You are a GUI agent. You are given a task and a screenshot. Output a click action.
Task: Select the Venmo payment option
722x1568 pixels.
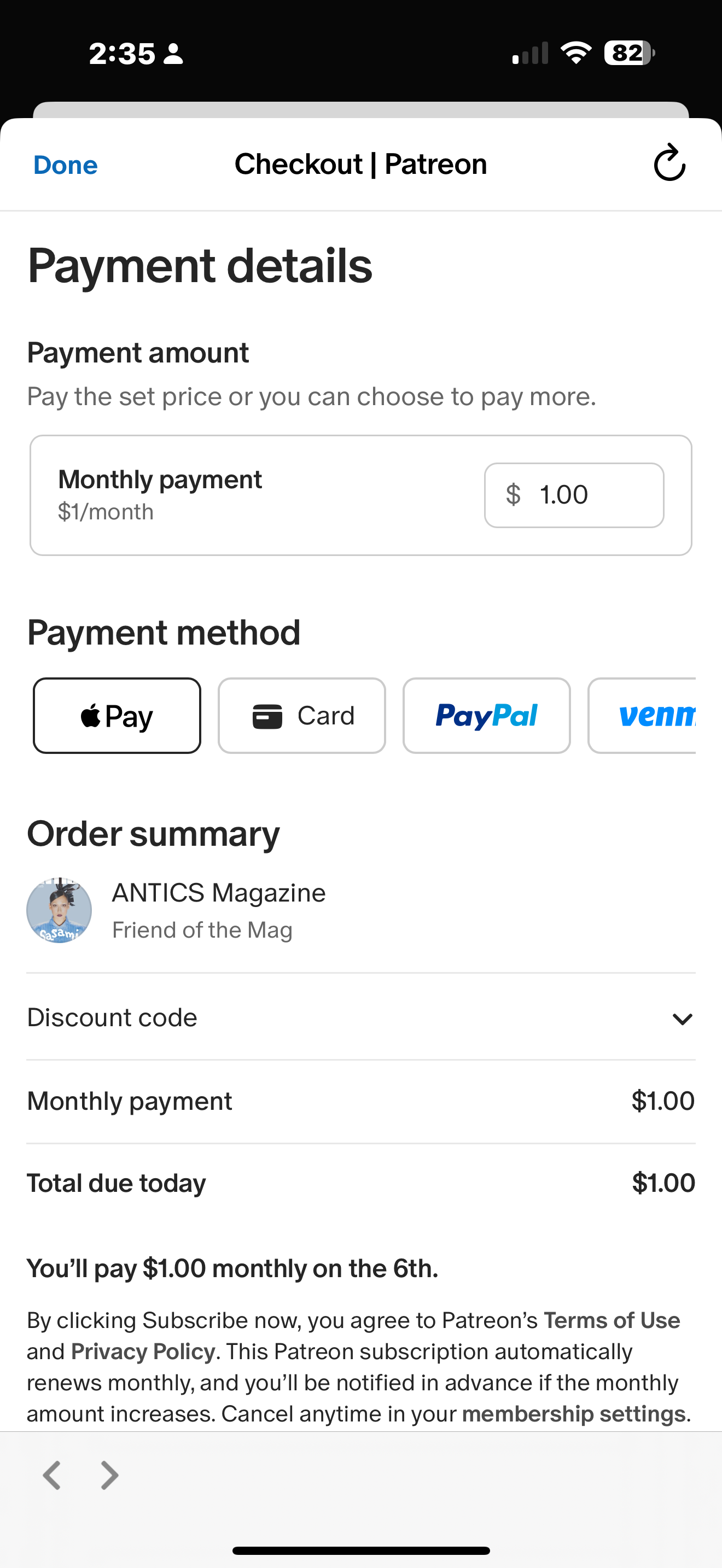(x=642, y=716)
